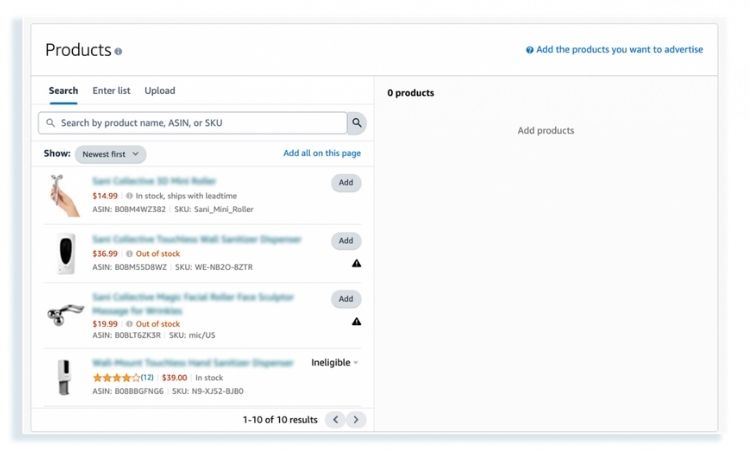Go to previous results page arrow
This screenshot has width=750, height=450.
click(x=336, y=420)
